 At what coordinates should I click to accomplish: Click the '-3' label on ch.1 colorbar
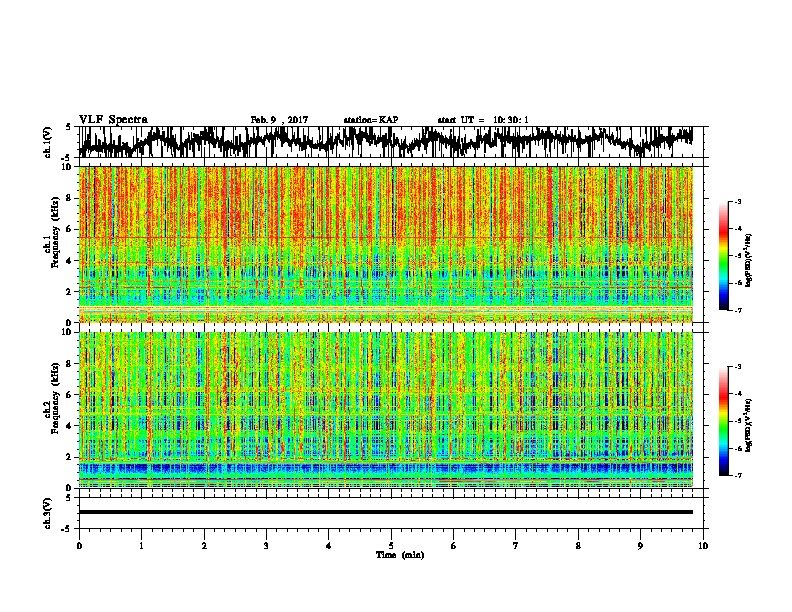(737, 201)
